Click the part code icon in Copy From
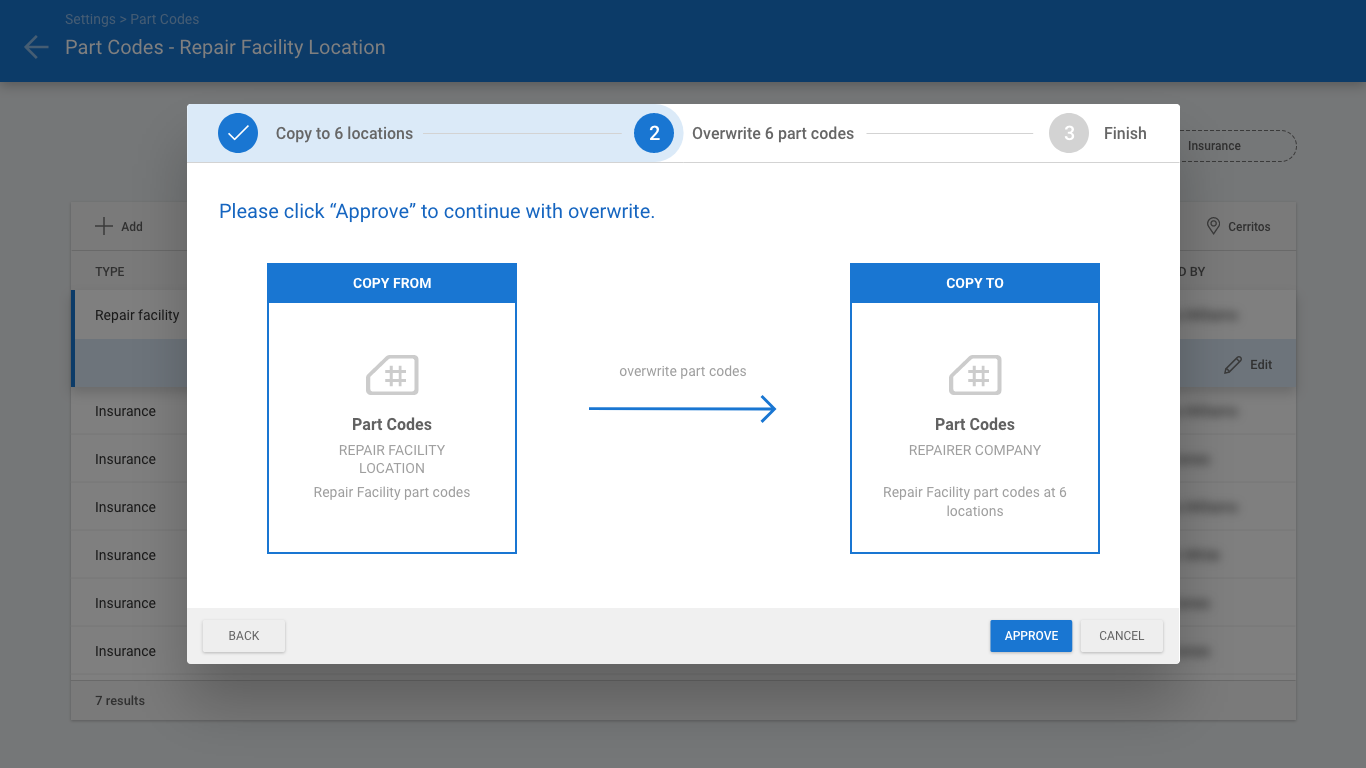The height and width of the screenshot is (768, 1366). pos(392,375)
